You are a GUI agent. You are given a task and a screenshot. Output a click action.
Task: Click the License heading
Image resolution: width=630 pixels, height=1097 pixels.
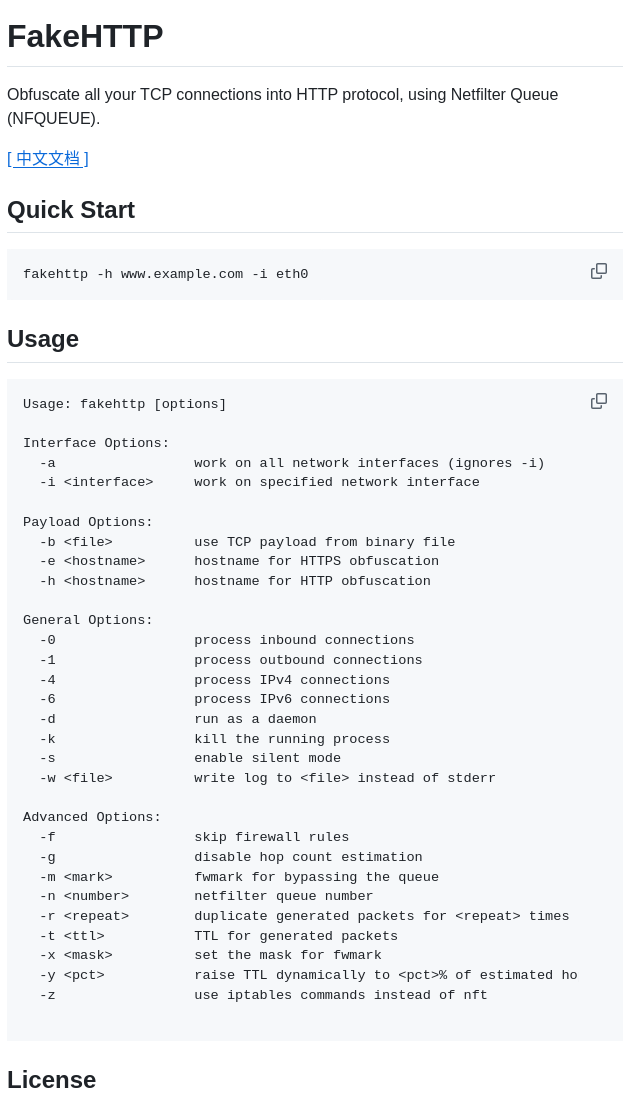coord(51,1080)
